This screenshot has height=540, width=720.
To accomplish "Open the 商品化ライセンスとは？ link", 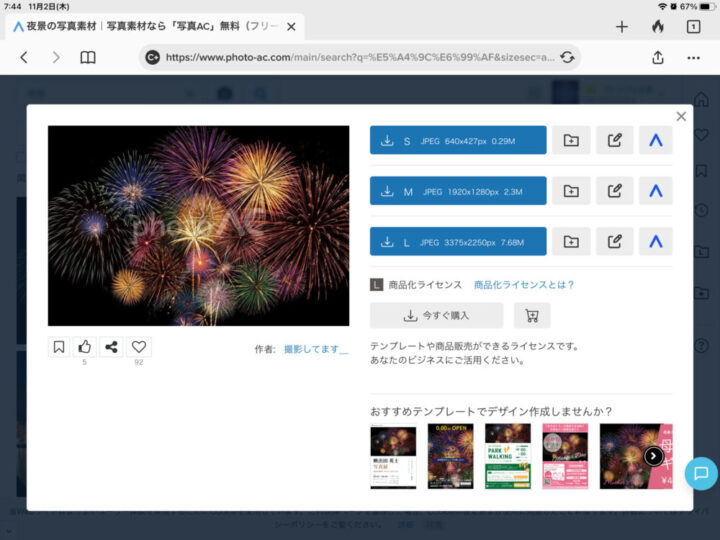I will pos(524,285).
